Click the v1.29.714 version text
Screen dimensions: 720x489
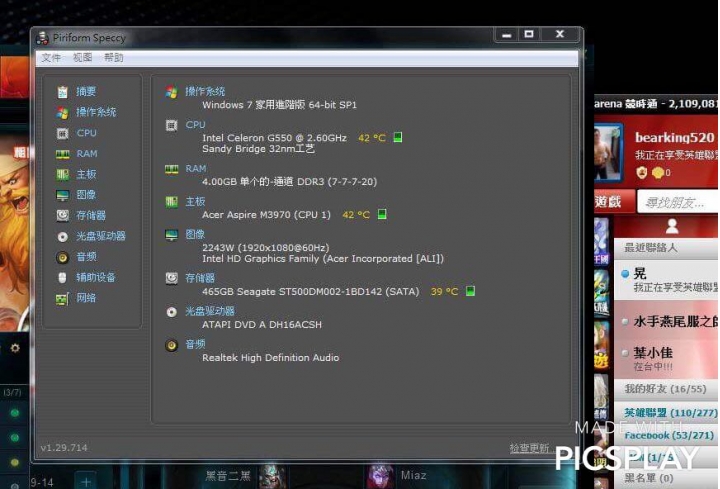point(64,448)
